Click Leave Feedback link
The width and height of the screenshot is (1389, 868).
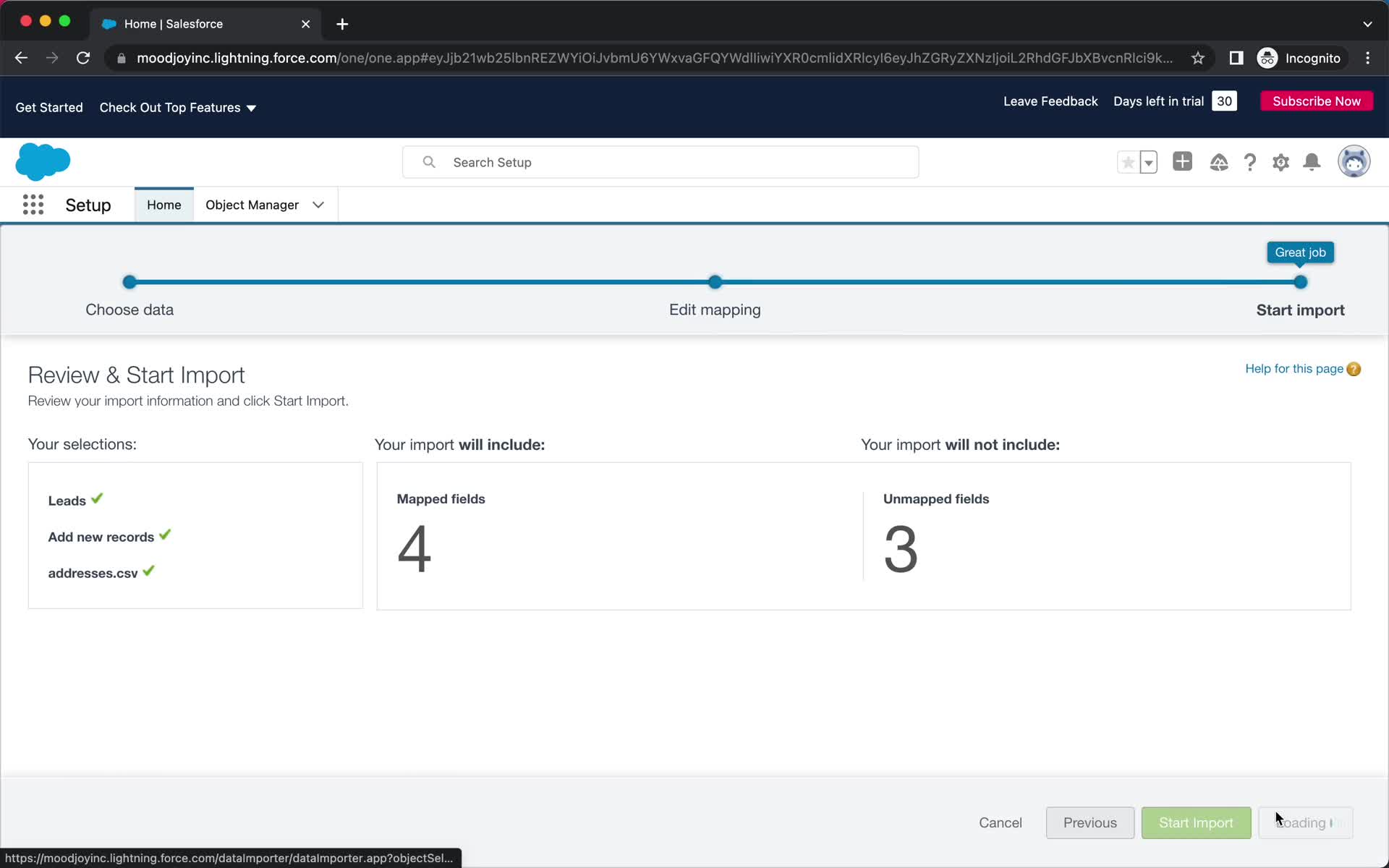1050,101
